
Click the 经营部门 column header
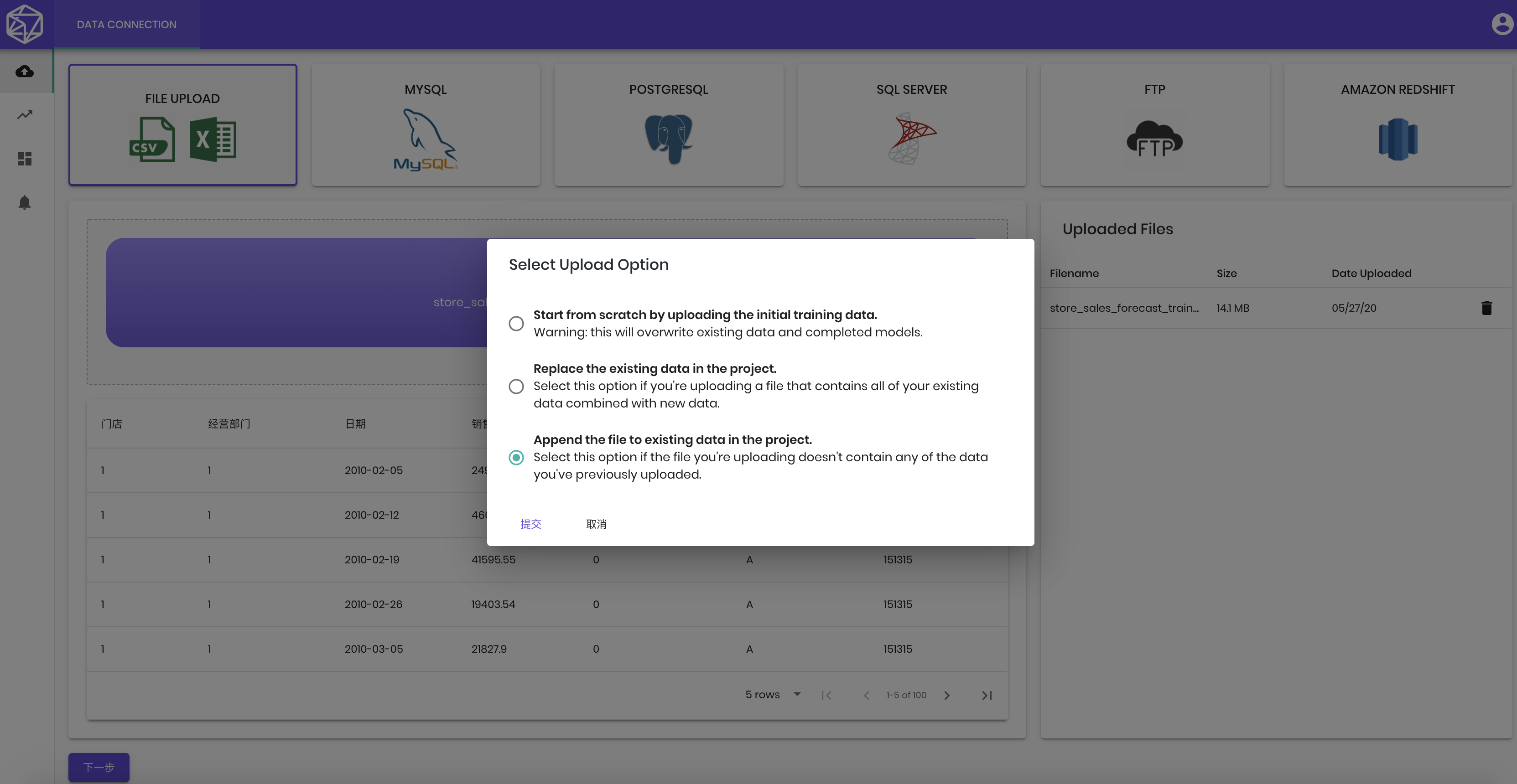click(229, 424)
